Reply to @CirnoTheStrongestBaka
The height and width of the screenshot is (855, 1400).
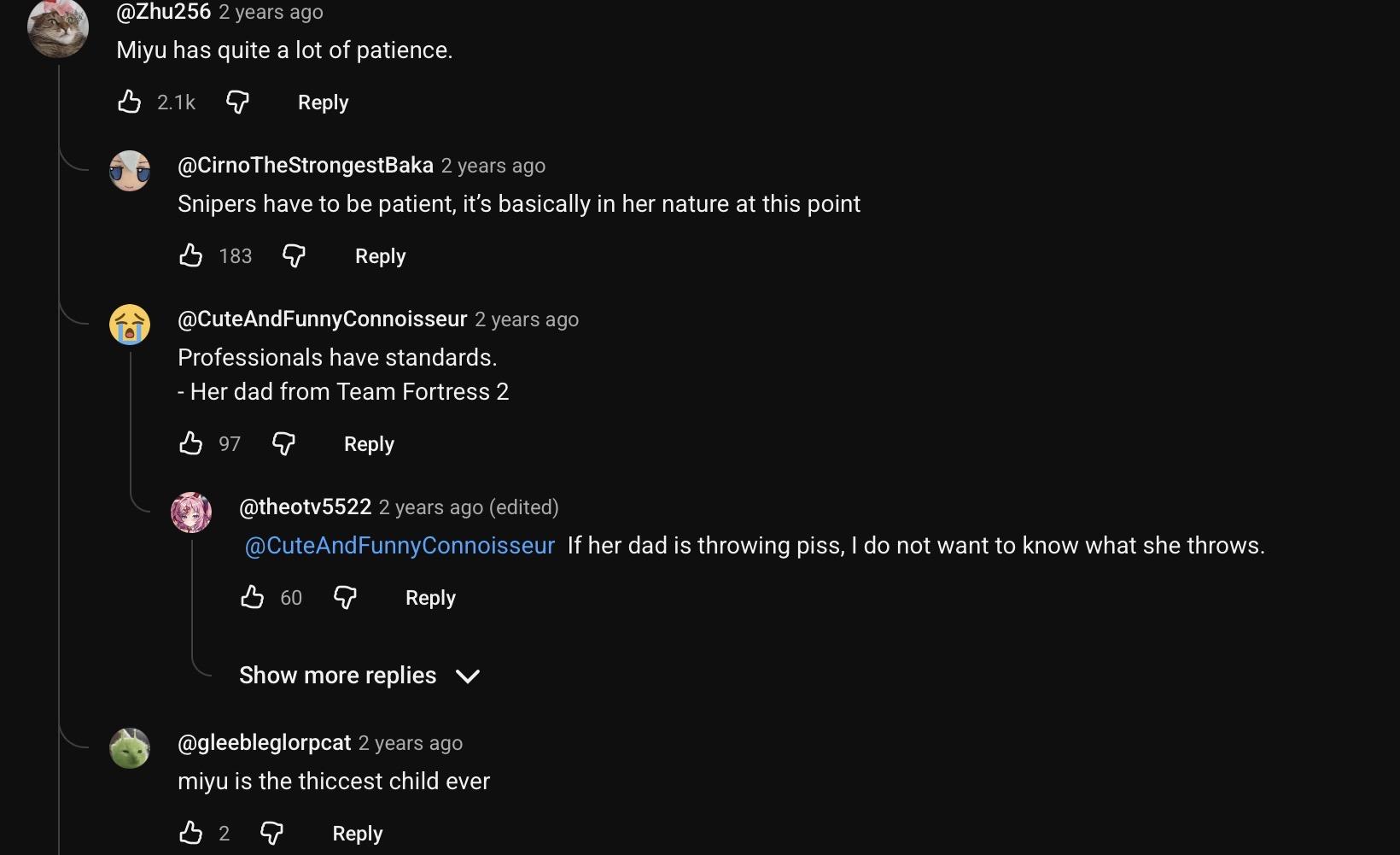tap(380, 256)
